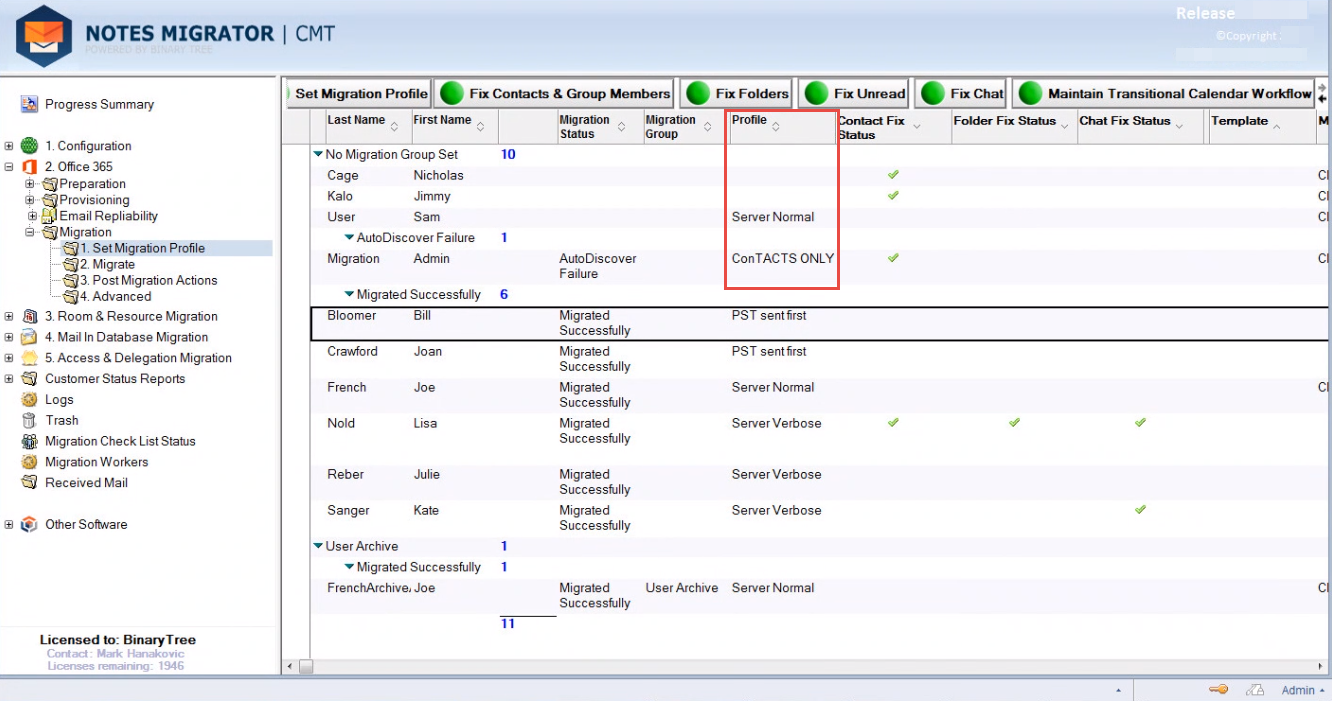Viewport: 1332px width, 701px height.
Task: Open the Admin dropdown in status bar
Action: coord(1304,690)
